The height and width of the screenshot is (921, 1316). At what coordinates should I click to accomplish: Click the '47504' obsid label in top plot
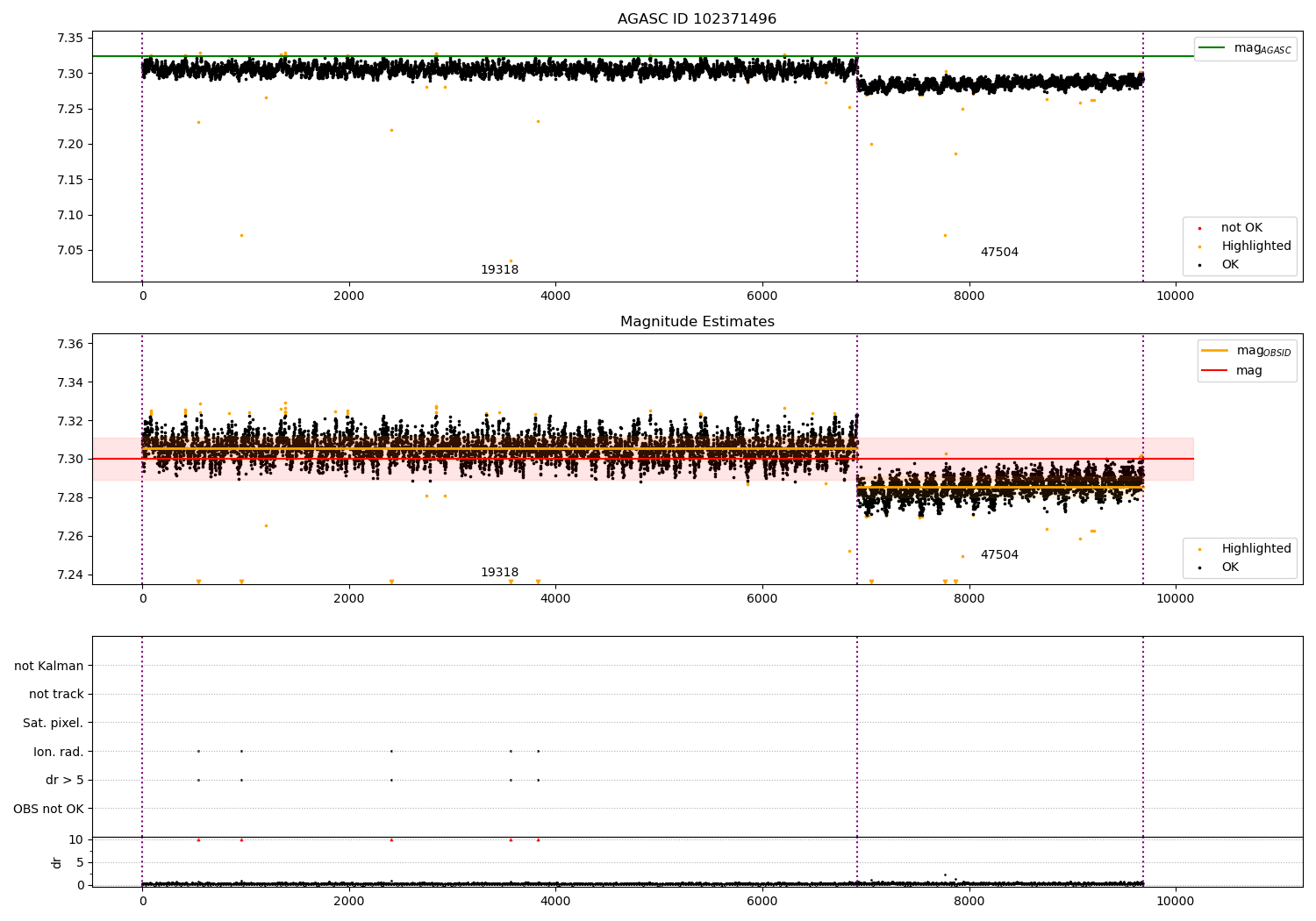click(999, 253)
